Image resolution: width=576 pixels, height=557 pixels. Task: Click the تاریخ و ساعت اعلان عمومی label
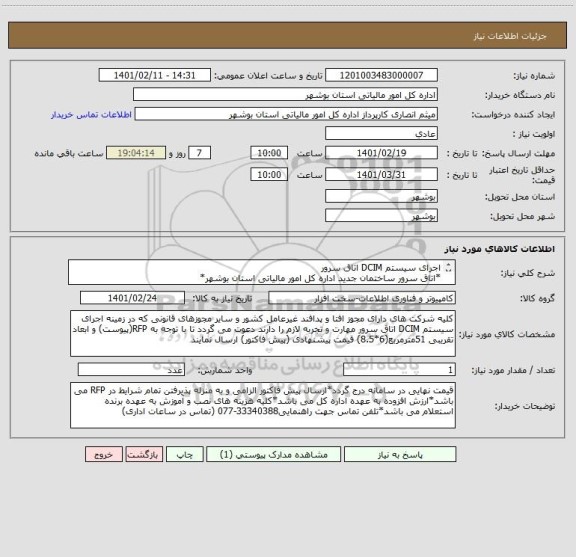tap(269, 76)
